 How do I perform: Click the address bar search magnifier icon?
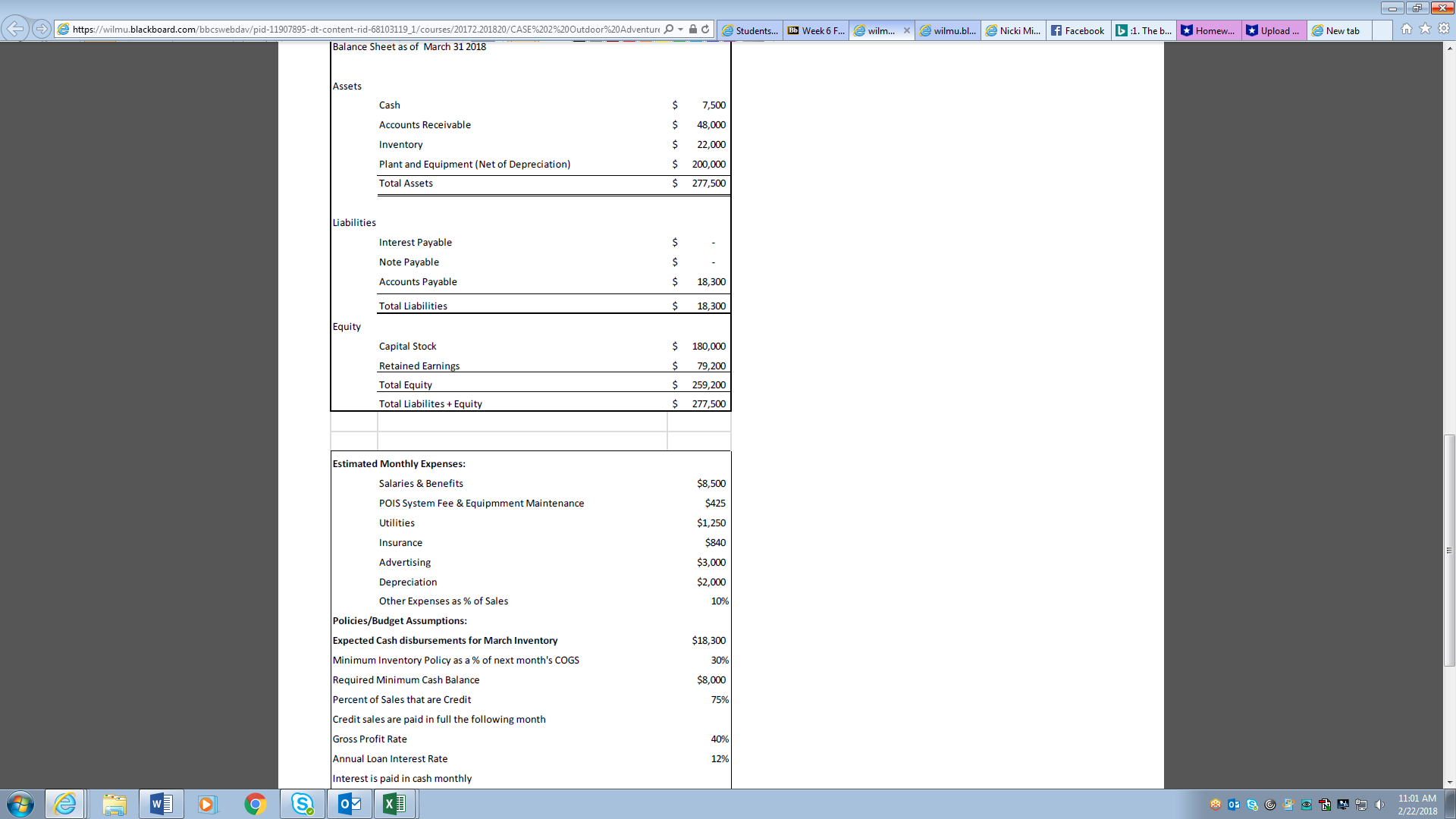tap(668, 30)
